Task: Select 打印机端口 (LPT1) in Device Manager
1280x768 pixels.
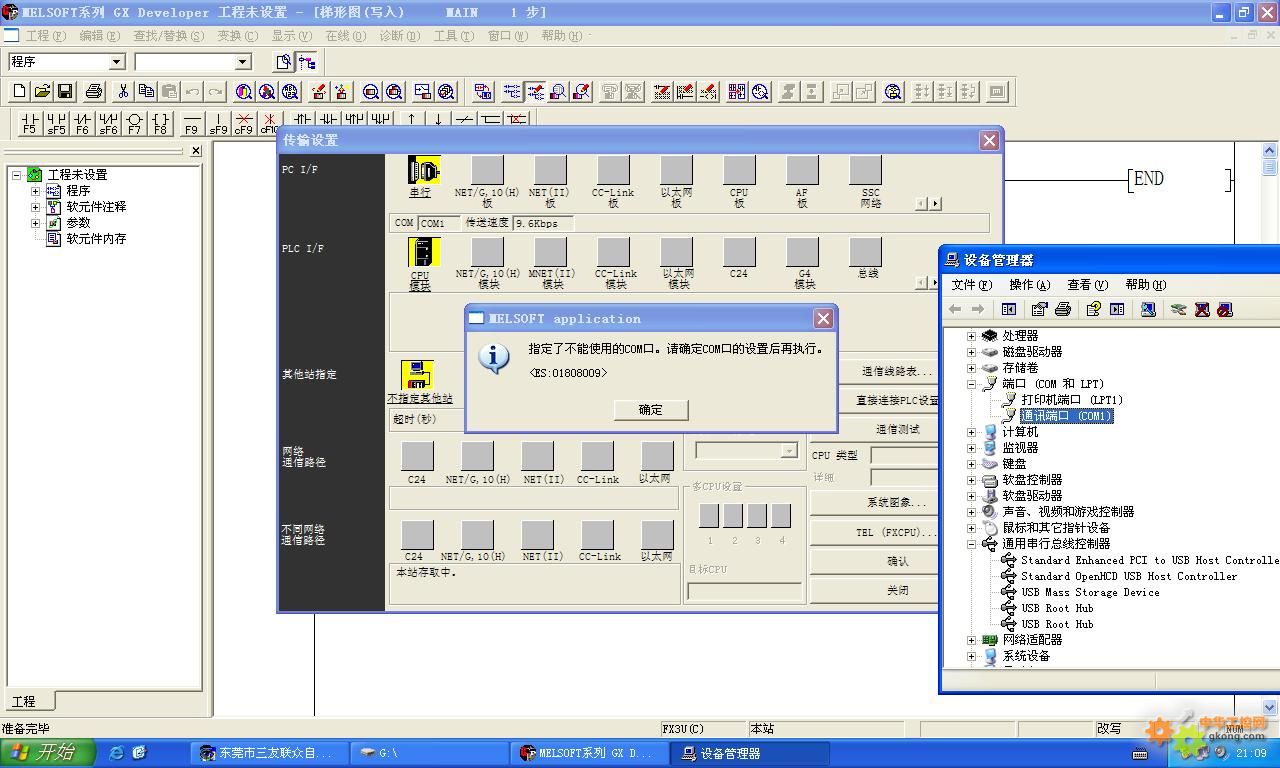Action: 1072,400
